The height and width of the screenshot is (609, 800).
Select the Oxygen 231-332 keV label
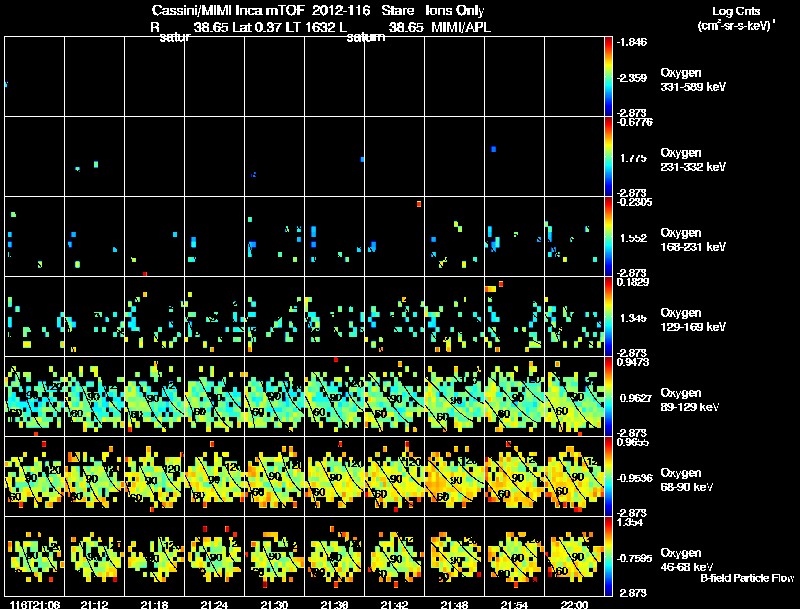tap(693, 160)
